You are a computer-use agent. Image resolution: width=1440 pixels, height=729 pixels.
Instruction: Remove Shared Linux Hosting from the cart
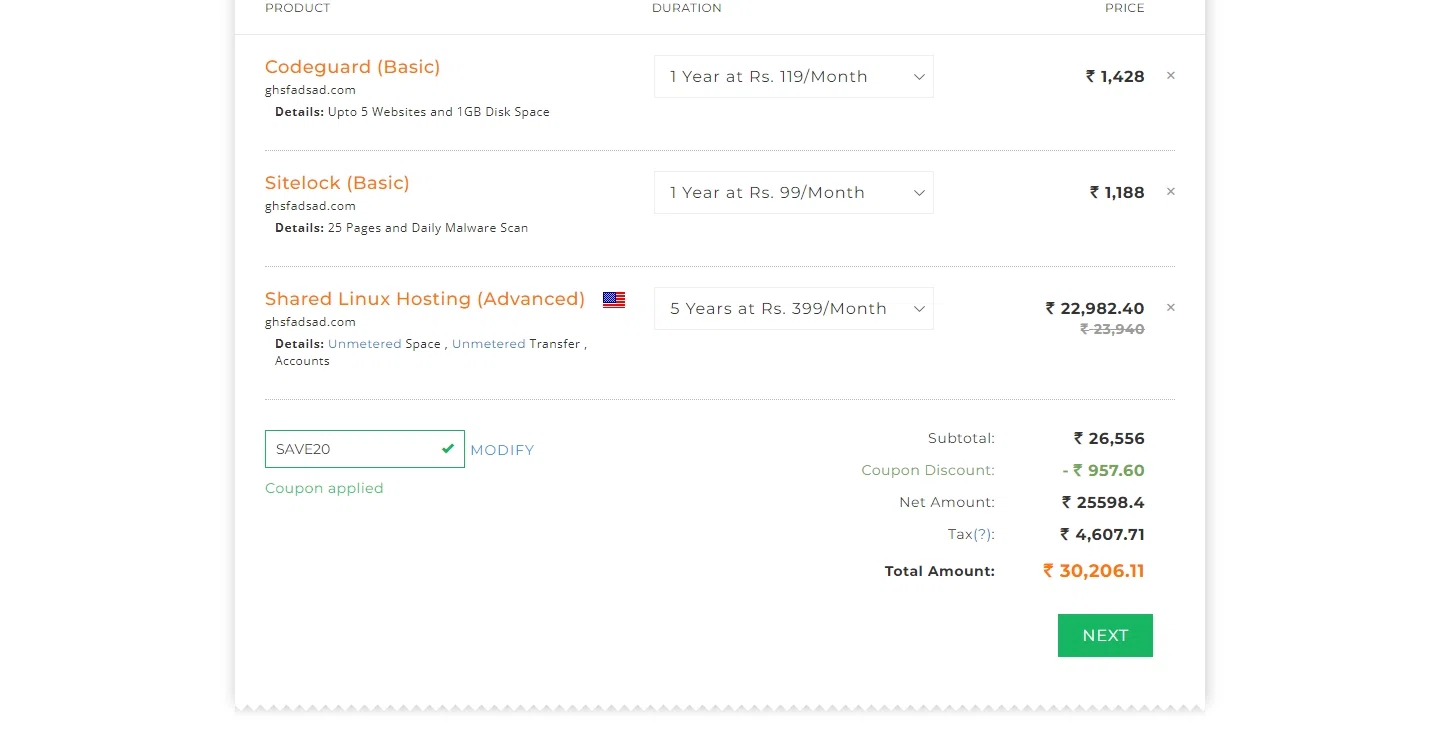[x=1171, y=308]
